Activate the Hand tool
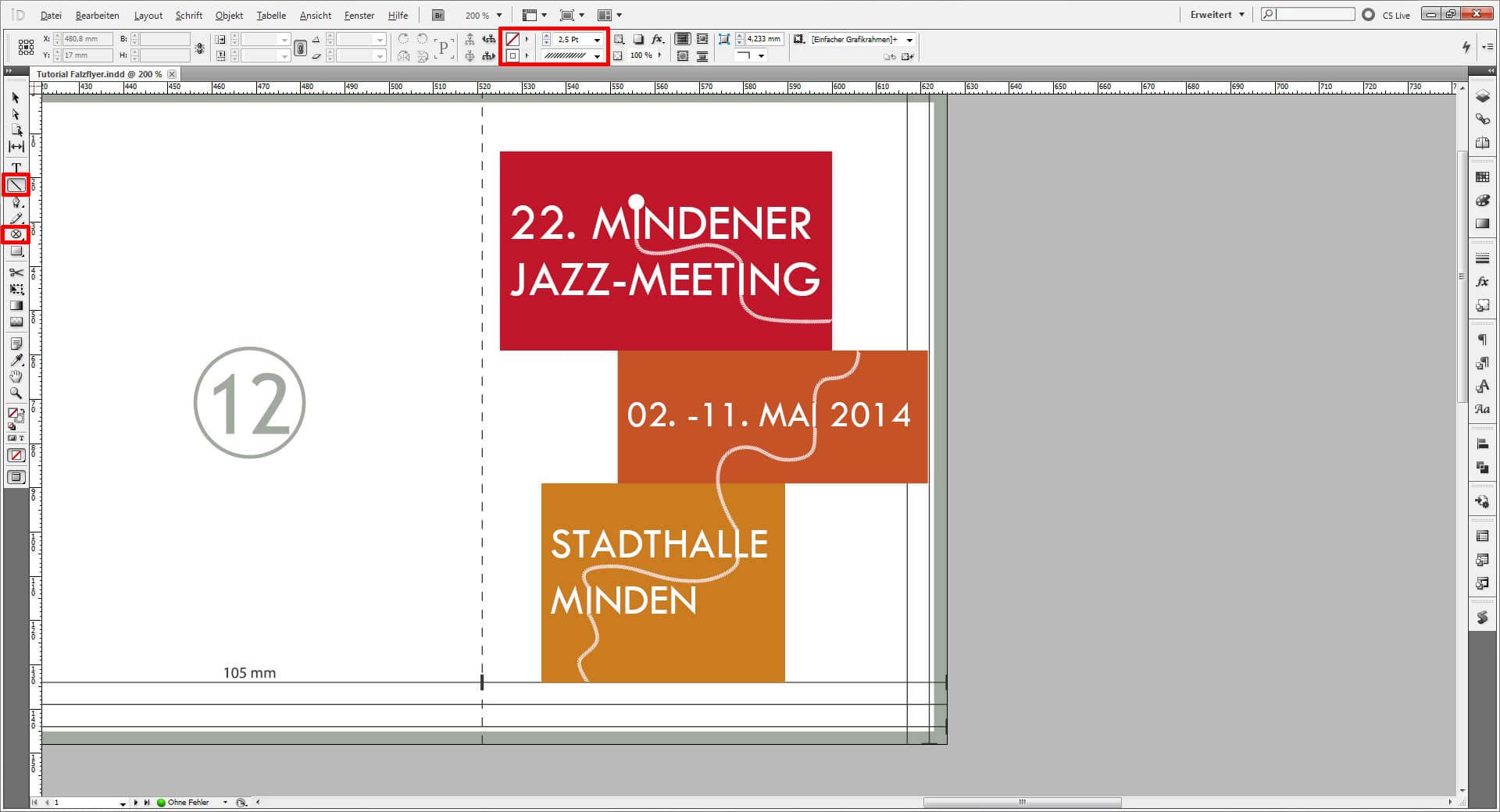The height and width of the screenshot is (812, 1500). coord(16,377)
